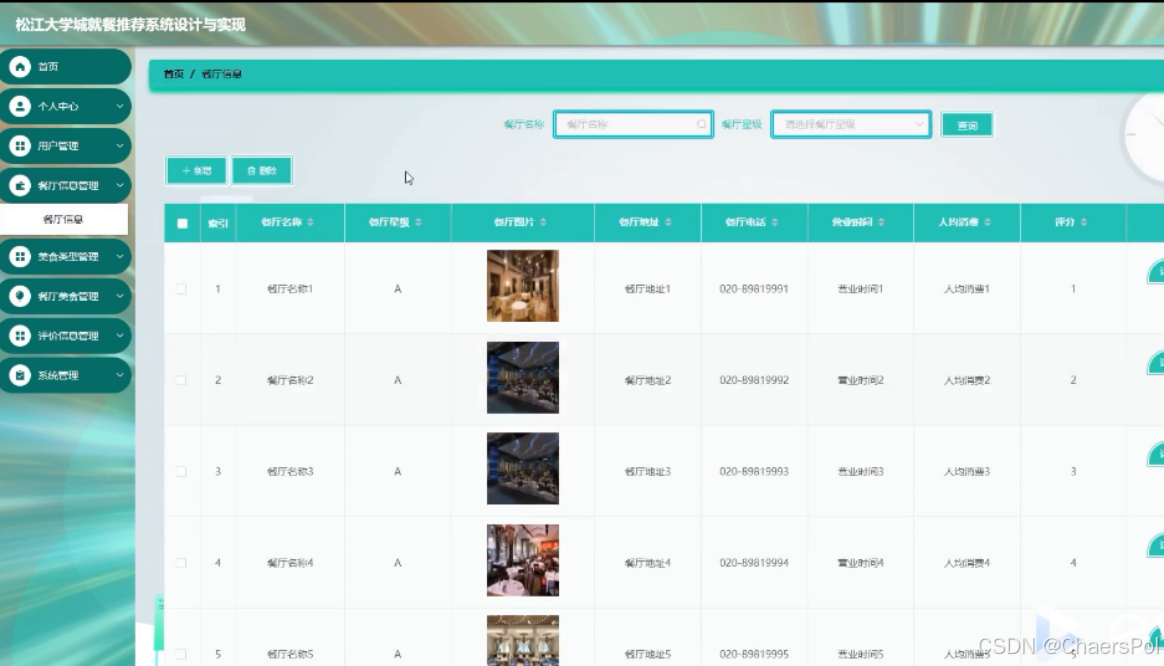Open the 美食类型管理 sidebar menu label

68,257
